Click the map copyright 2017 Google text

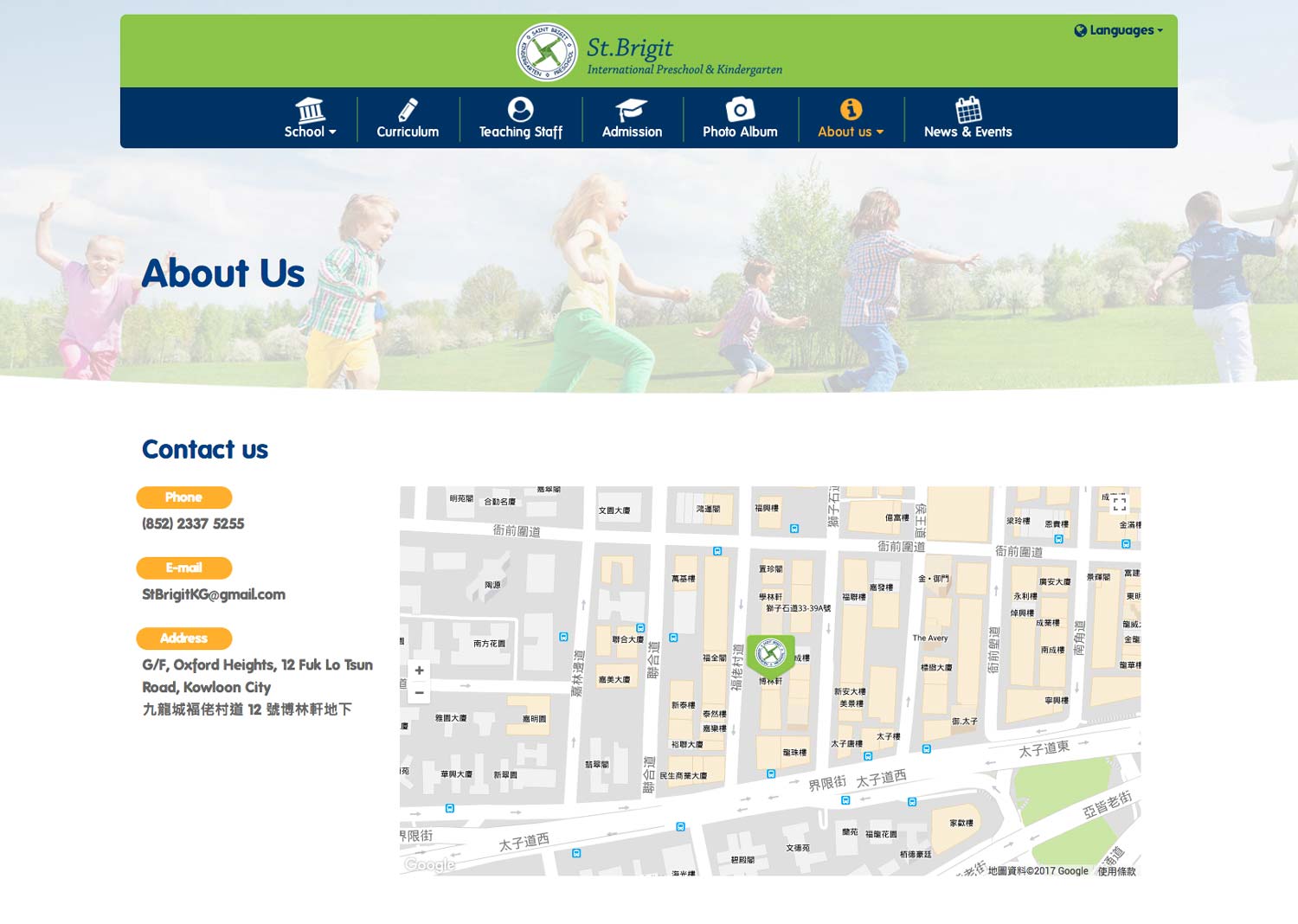click(x=1038, y=871)
